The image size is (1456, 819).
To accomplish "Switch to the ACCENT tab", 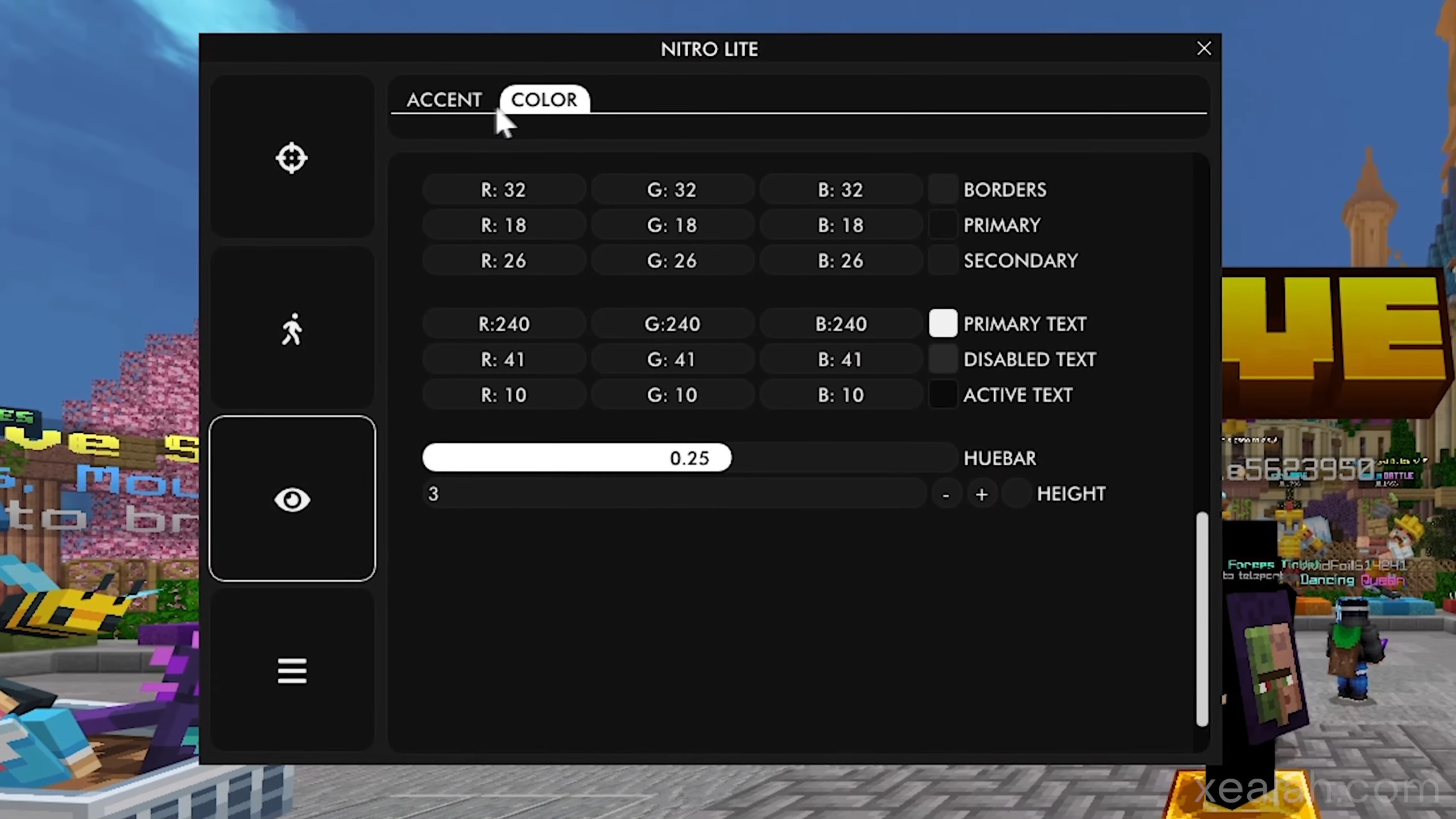I will coord(444,100).
